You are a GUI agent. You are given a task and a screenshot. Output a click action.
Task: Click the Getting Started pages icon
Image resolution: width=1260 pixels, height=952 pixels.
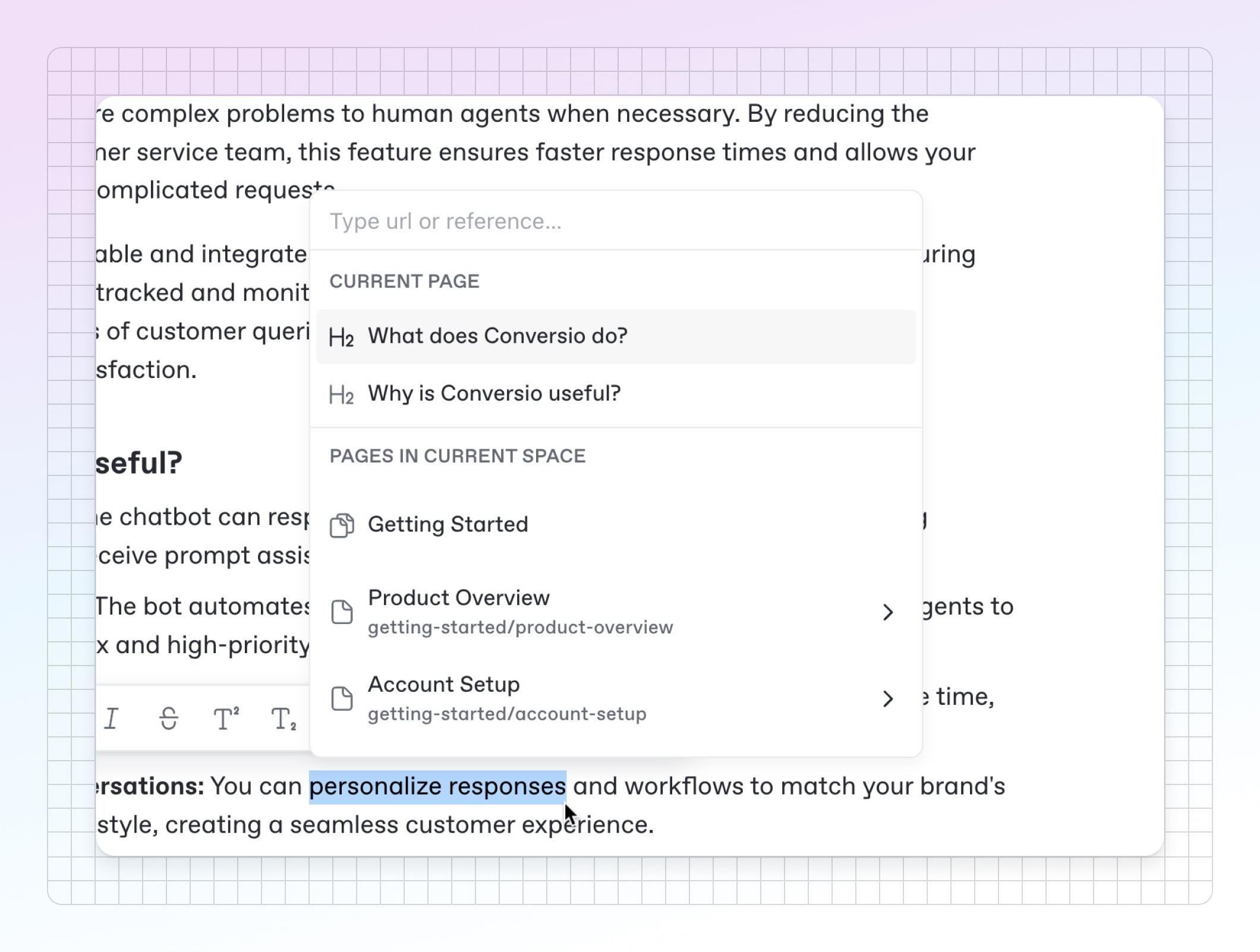(x=342, y=525)
